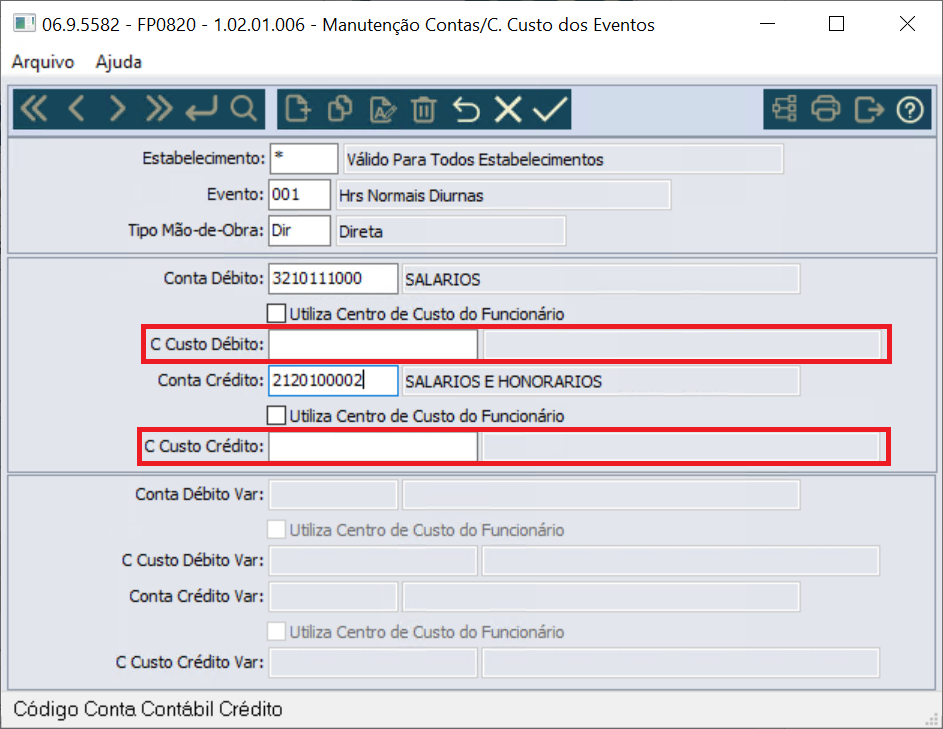943x729 pixels.
Task: Check Utiliza Centro de Custo under Conta Crédito
Action: point(277,416)
